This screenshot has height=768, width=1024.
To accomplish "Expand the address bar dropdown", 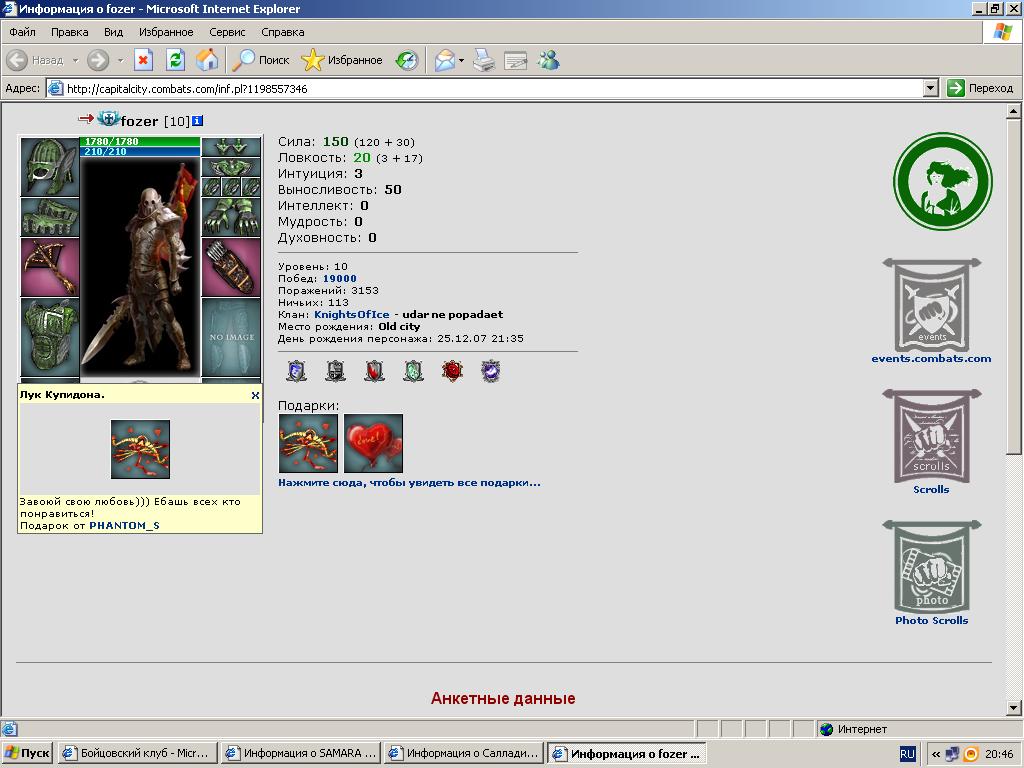I will 931,88.
